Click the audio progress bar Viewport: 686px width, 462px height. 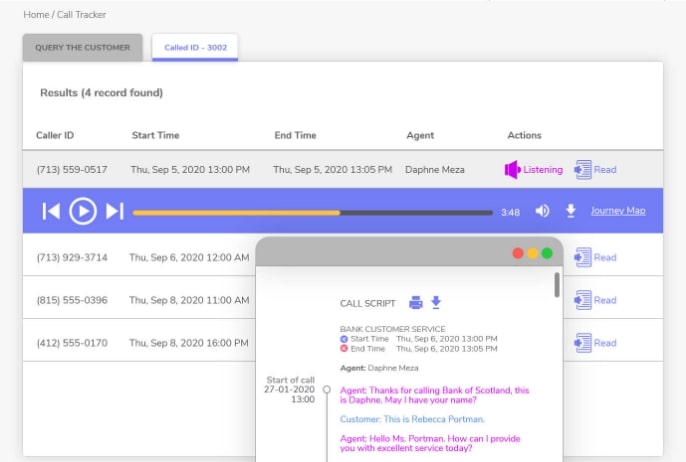(x=313, y=213)
